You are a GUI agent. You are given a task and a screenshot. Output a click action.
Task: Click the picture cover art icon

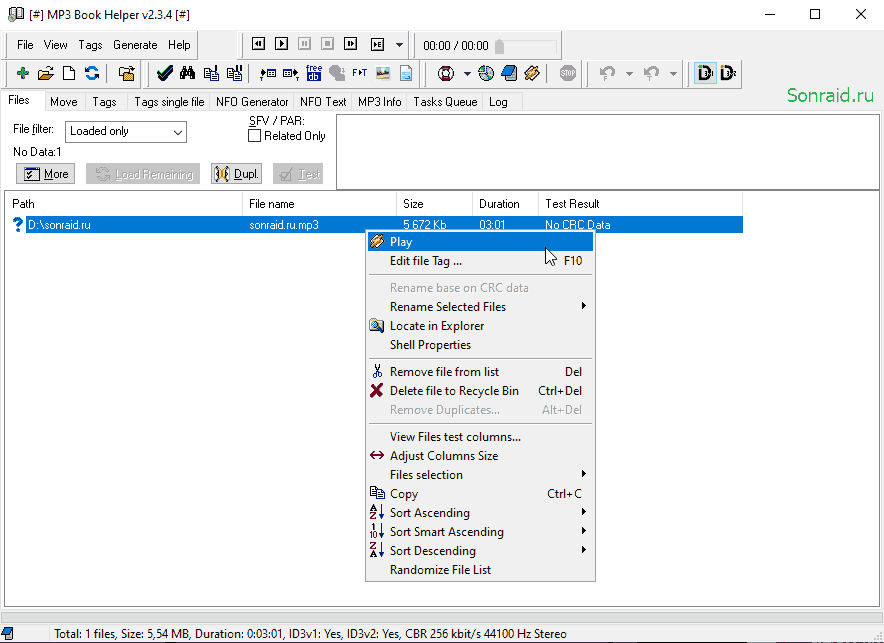pos(383,73)
